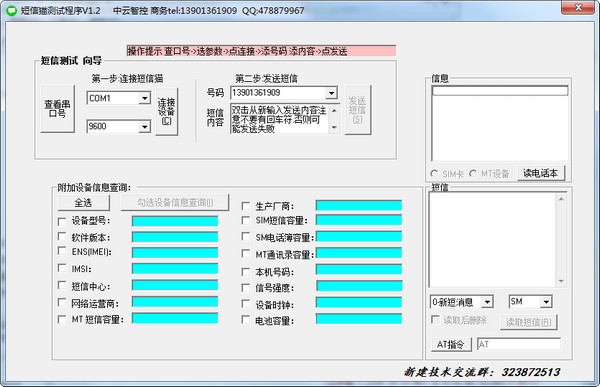Check the MT 短信容量 checkbox
Image resolution: width=600 pixels, height=387 pixels.
click(62, 319)
